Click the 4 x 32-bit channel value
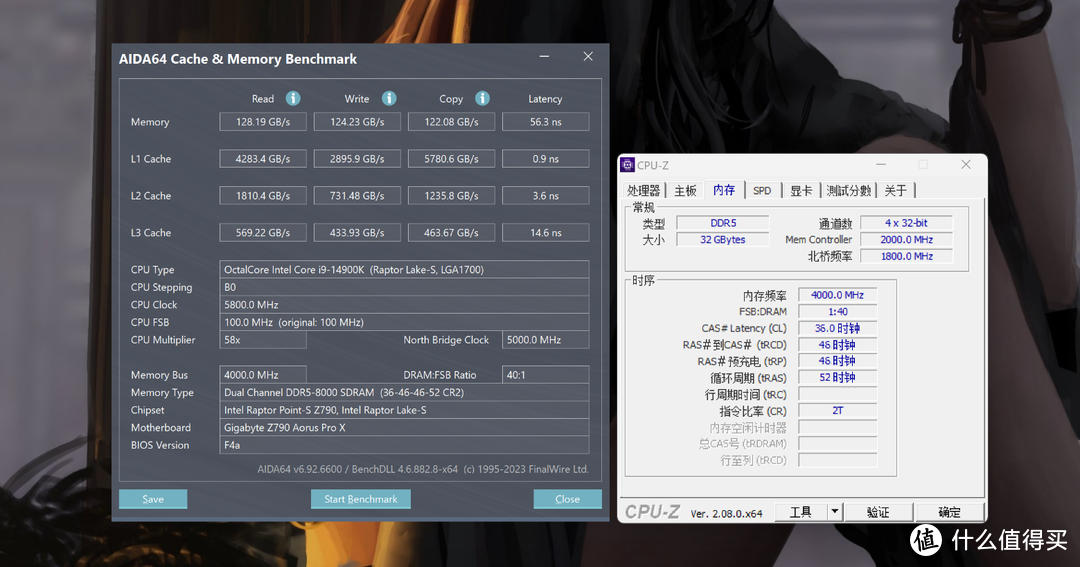Image resolution: width=1080 pixels, height=567 pixels. (x=906, y=223)
